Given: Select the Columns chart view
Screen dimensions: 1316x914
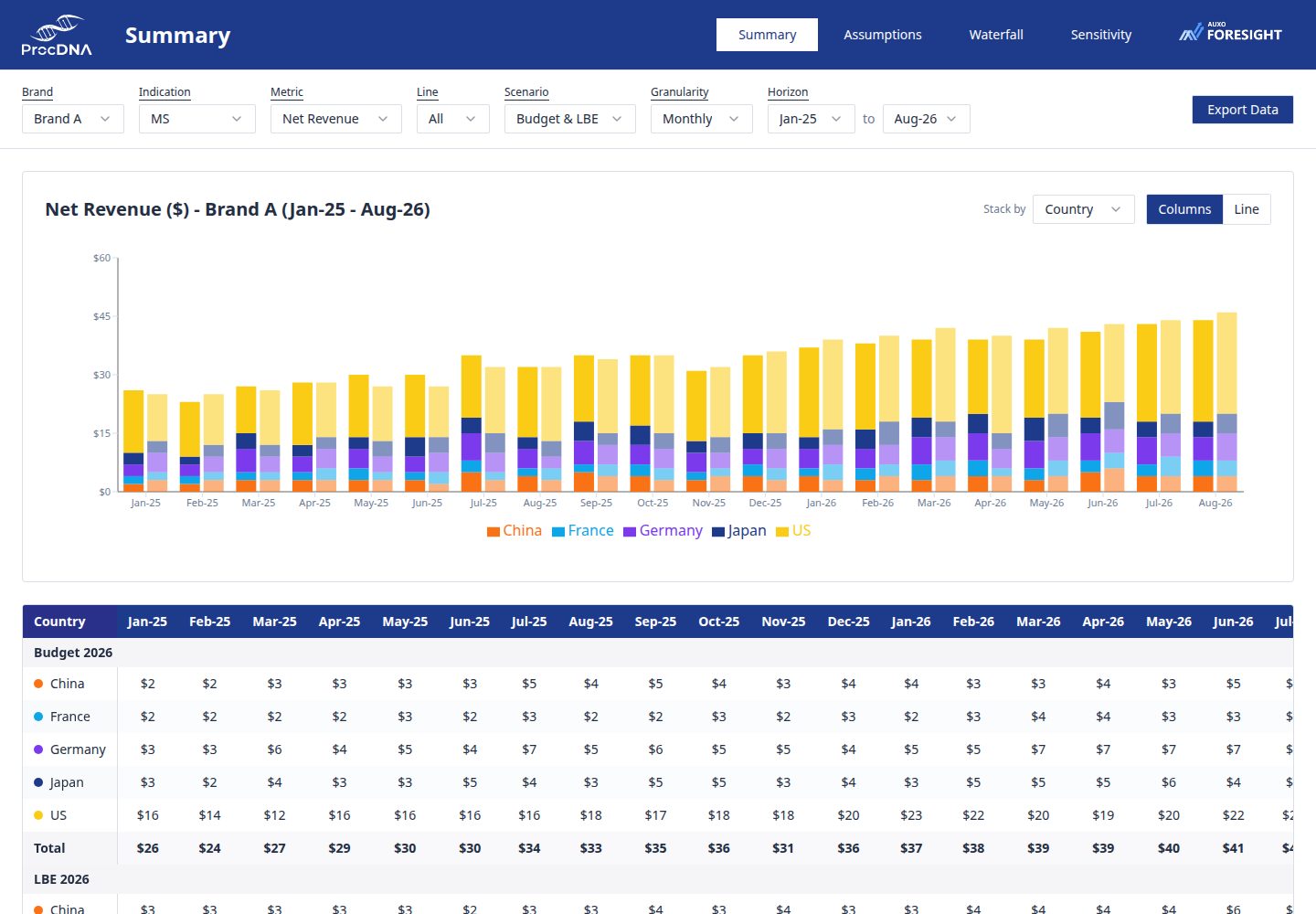Looking at the screenshot, I should click(1184, 209).
